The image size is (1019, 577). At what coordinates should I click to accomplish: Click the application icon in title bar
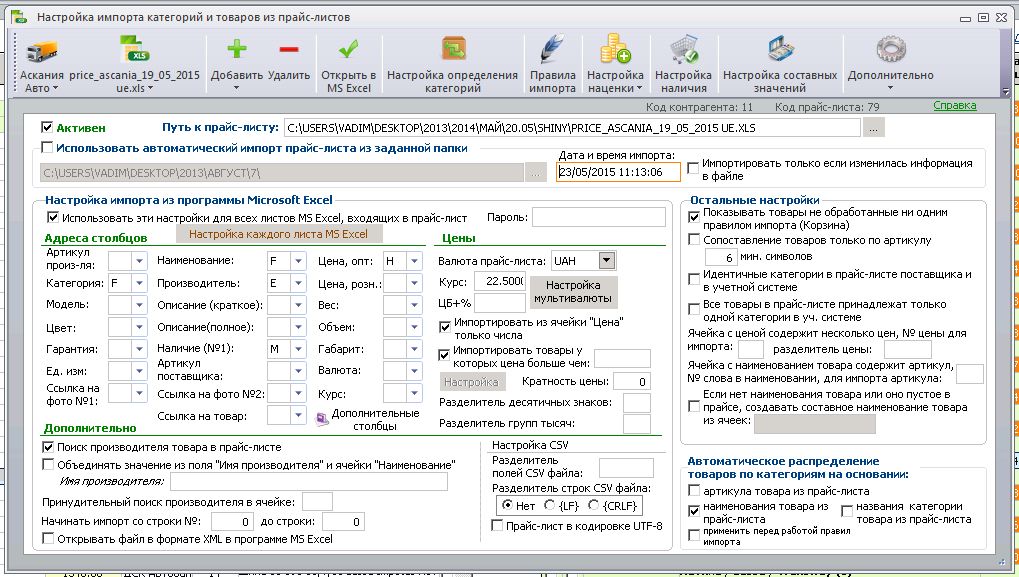(x=19, y=17)
